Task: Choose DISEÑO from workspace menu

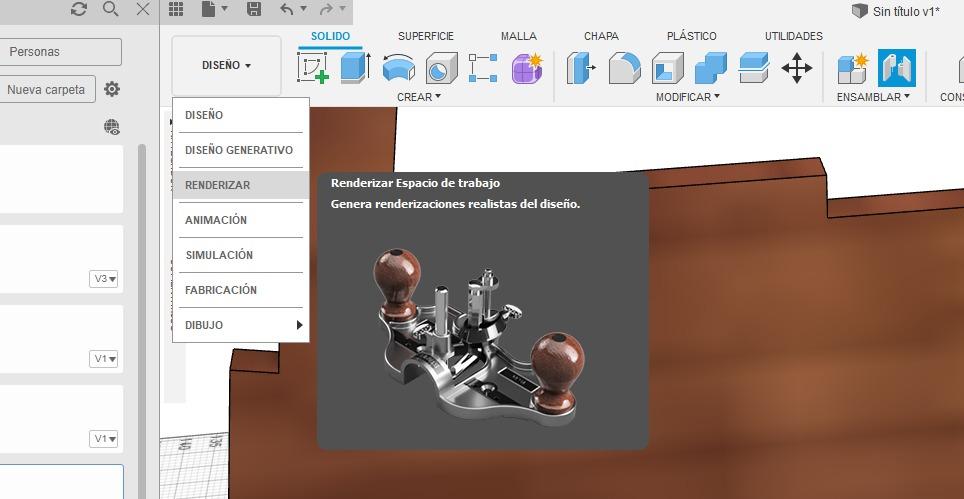Action: 240,116
